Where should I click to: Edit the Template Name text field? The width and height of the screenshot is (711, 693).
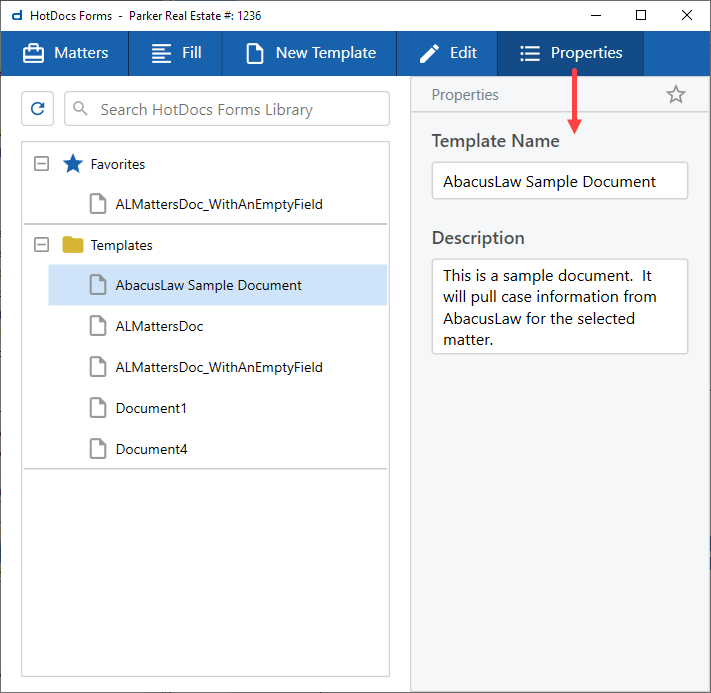(x=560, y=181)
